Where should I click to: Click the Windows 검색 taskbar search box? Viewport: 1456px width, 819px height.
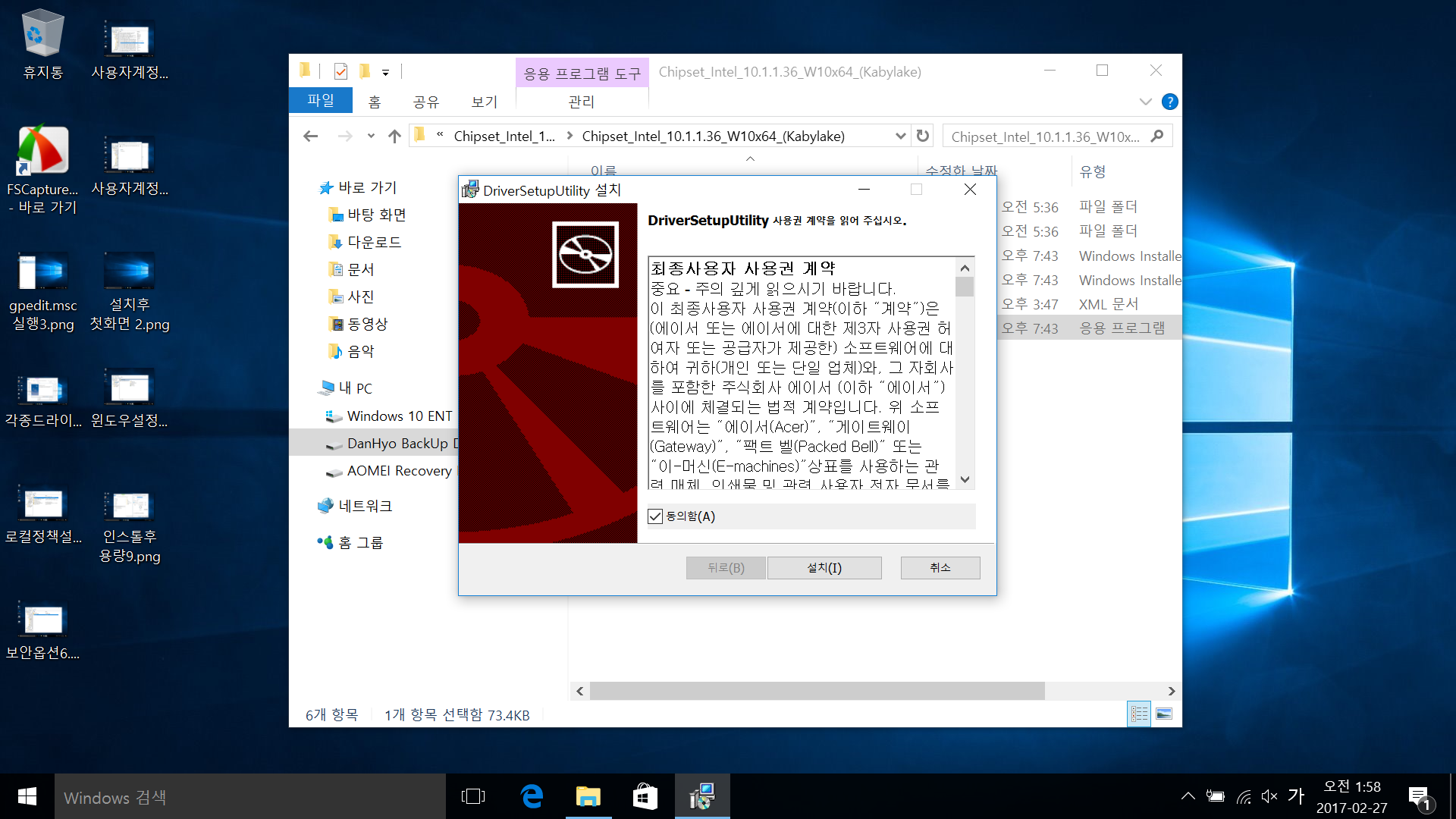coord(250,796)
